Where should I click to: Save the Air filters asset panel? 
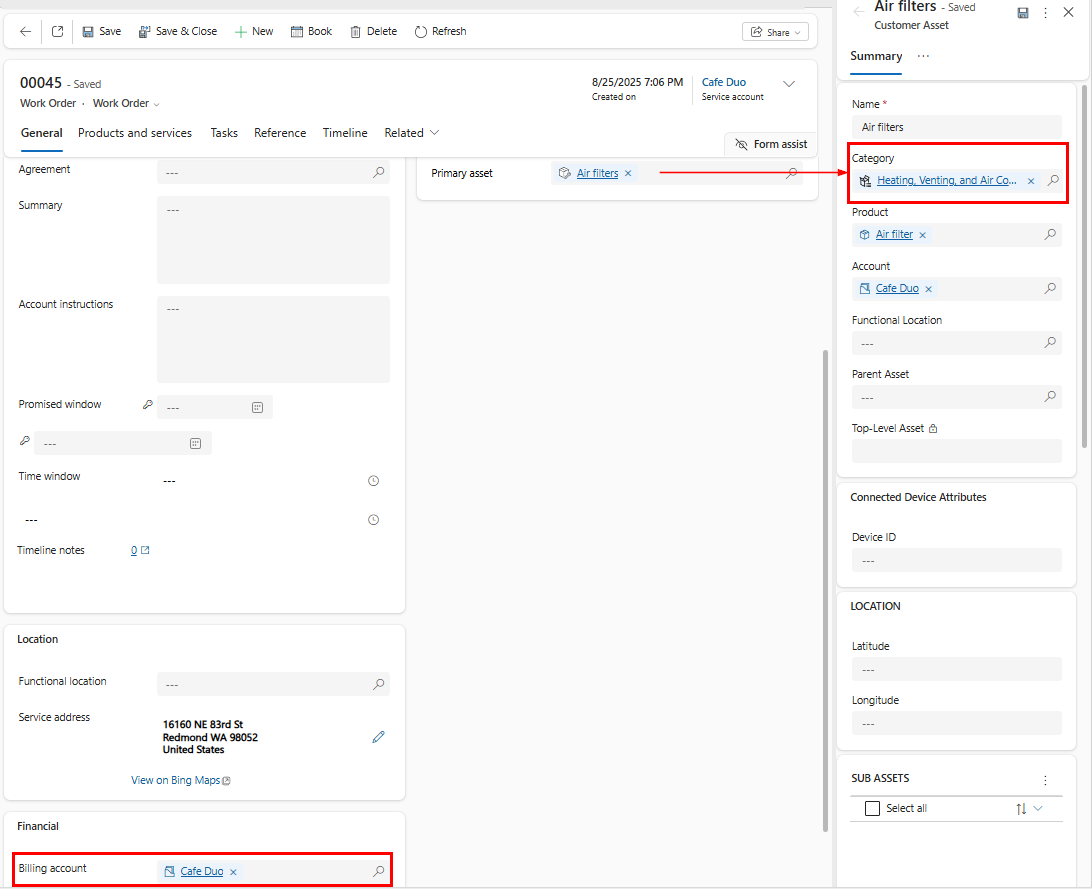1023,12
